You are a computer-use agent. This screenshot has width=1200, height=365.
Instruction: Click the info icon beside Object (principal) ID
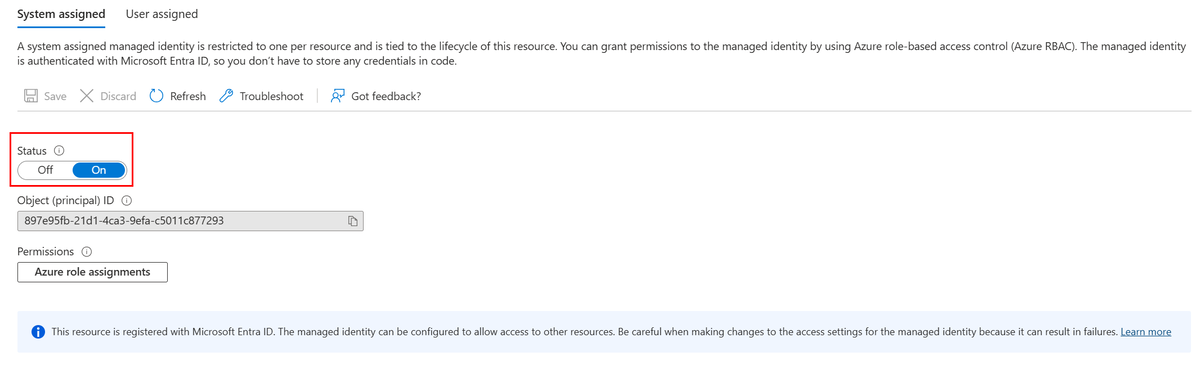coord(126,200)
